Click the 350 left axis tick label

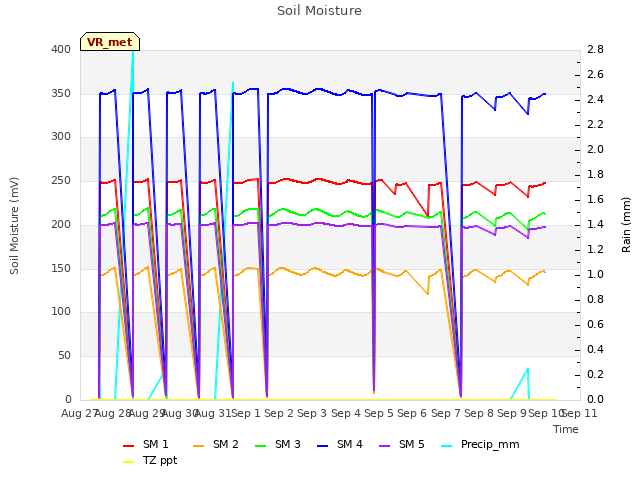coord(61,93)
